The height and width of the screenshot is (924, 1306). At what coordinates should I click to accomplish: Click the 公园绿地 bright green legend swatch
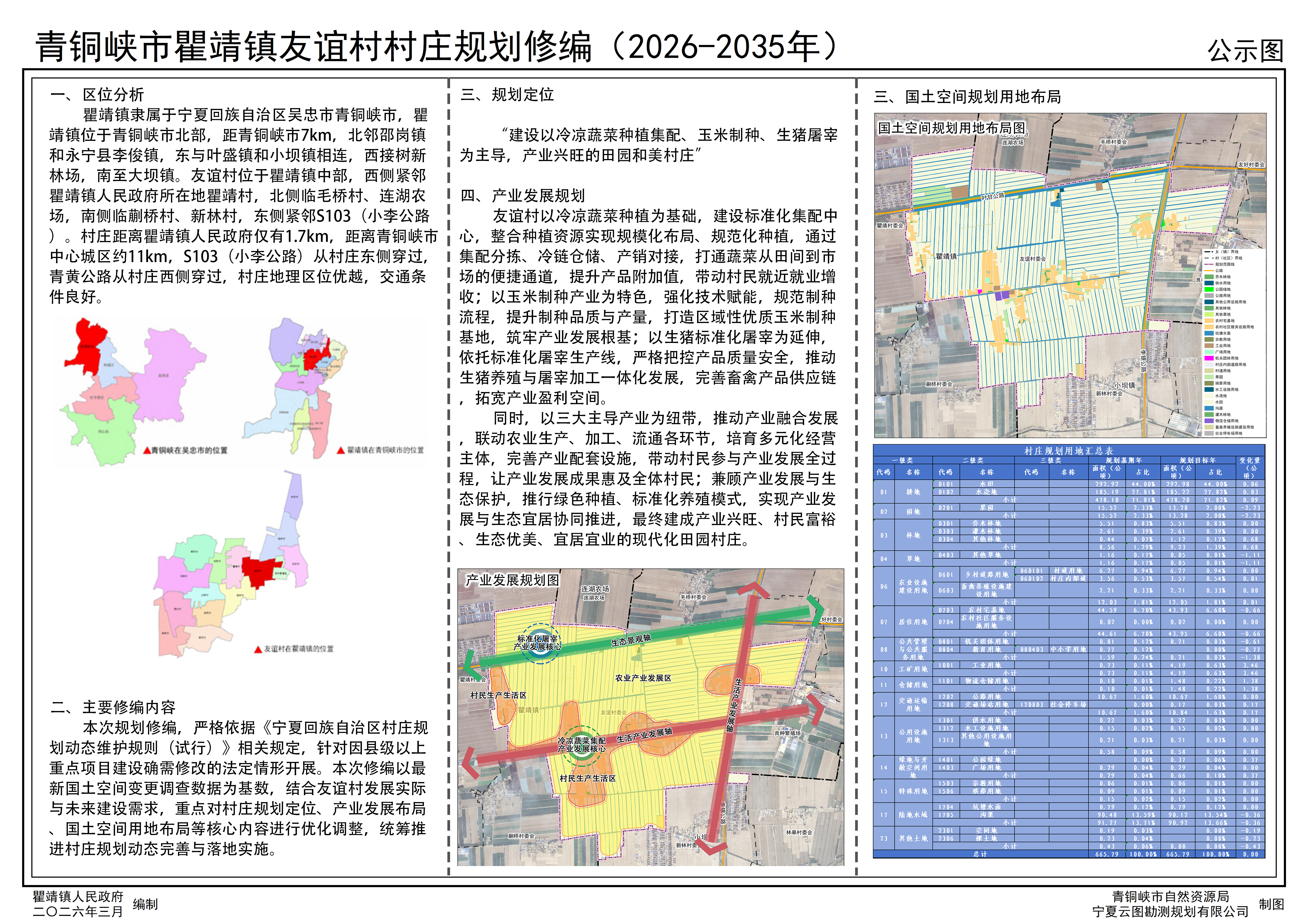[1209, 290]
